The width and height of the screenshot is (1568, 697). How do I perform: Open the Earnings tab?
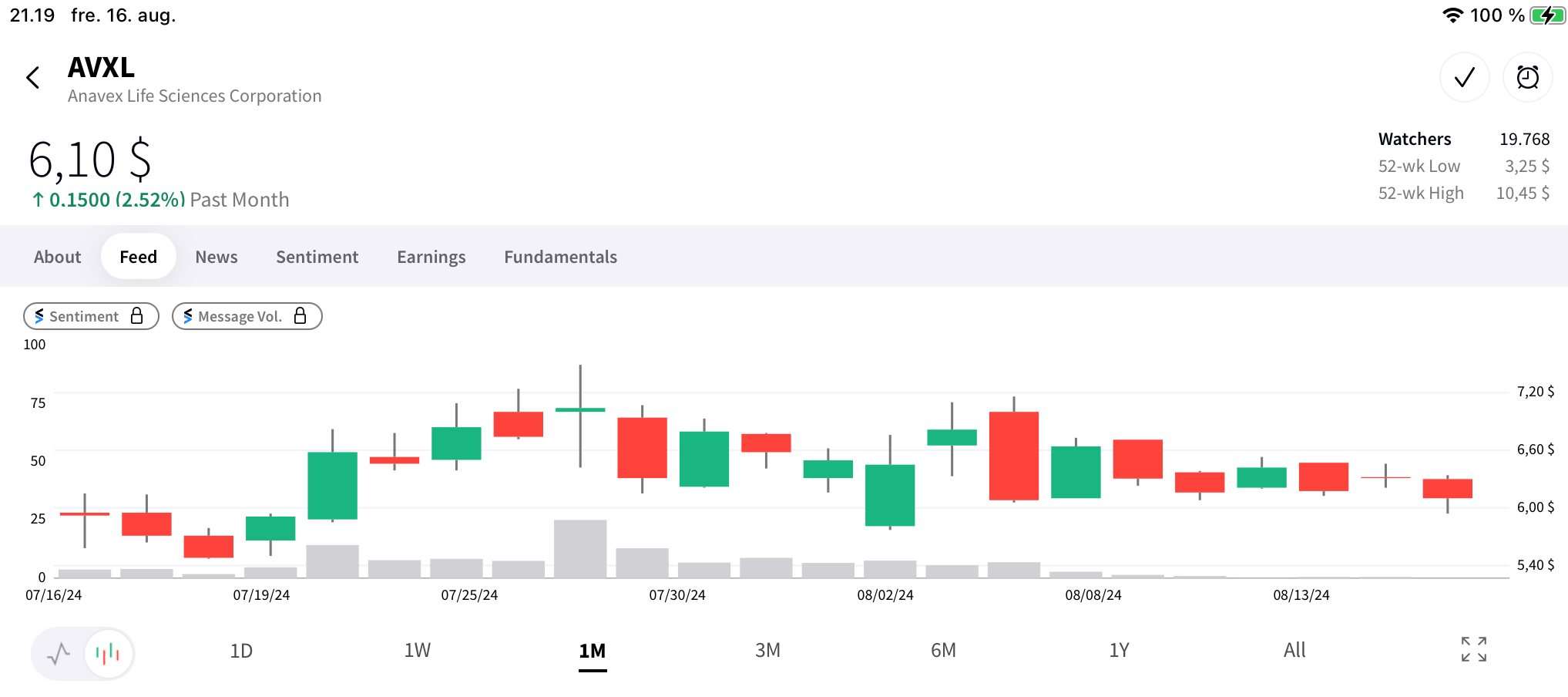(431, 257)
